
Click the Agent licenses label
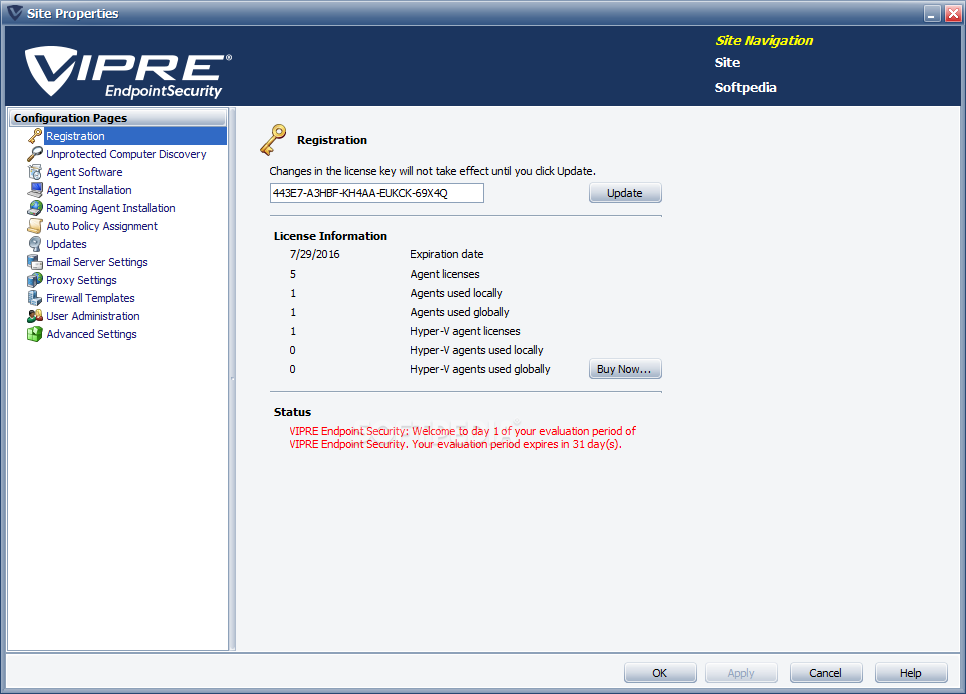coord(445,274)
